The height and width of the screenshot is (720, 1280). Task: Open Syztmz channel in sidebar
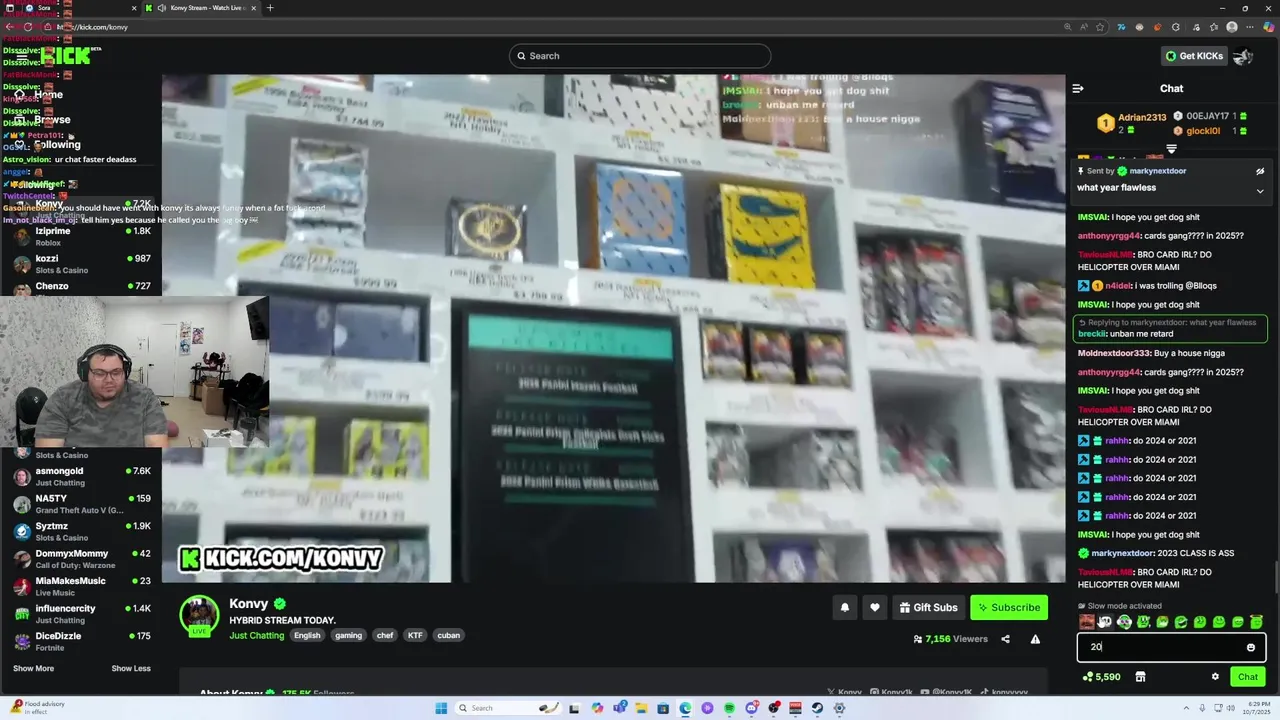coord(80,531)
